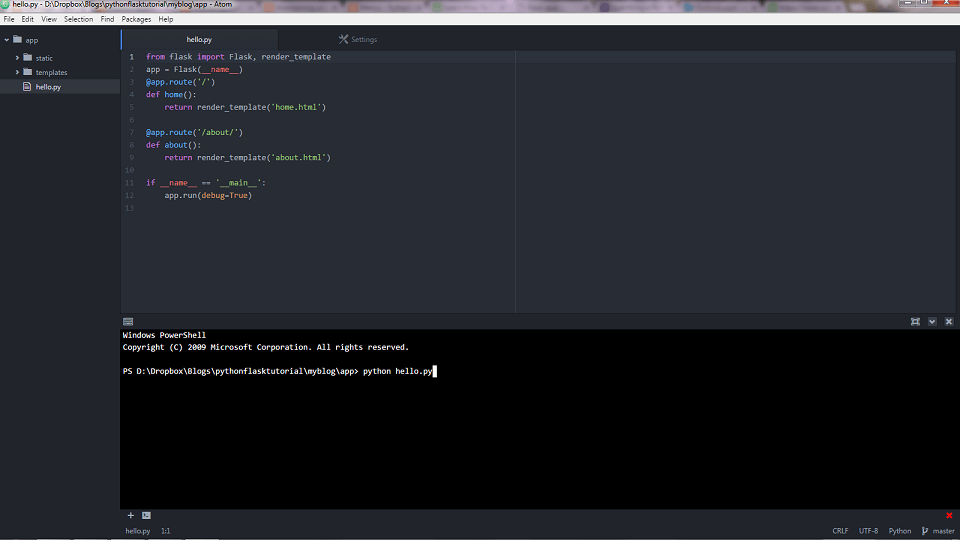Switch to the Settings tab
Image resolution: width=960 pixels, height=540 pixels.
358,40
